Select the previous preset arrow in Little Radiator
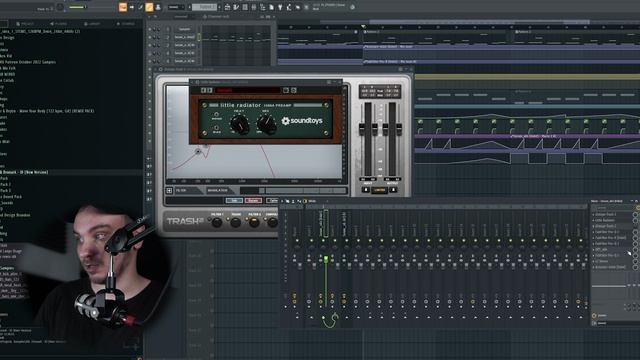This screenshot has width=640, height=360. [203, 90]
